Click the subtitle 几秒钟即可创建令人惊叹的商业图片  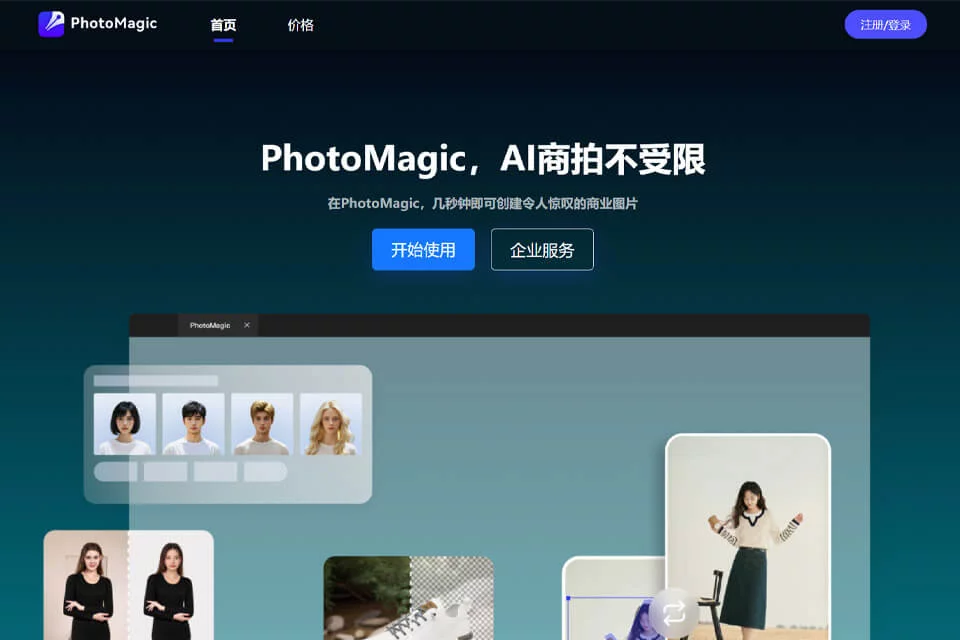point(534,203)
